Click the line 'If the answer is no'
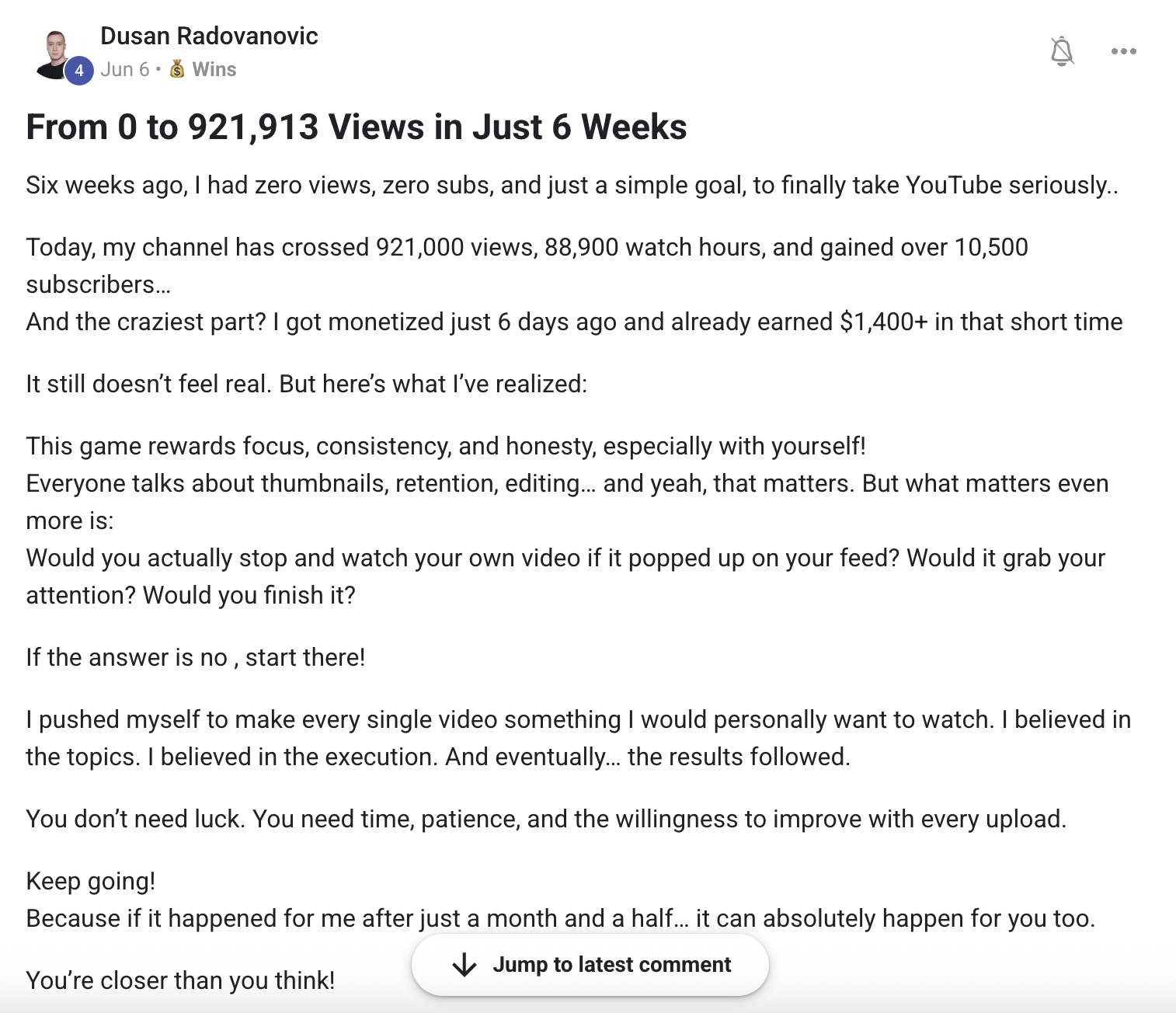This screenshot has width=1176, height=1013. coord(196,657)
